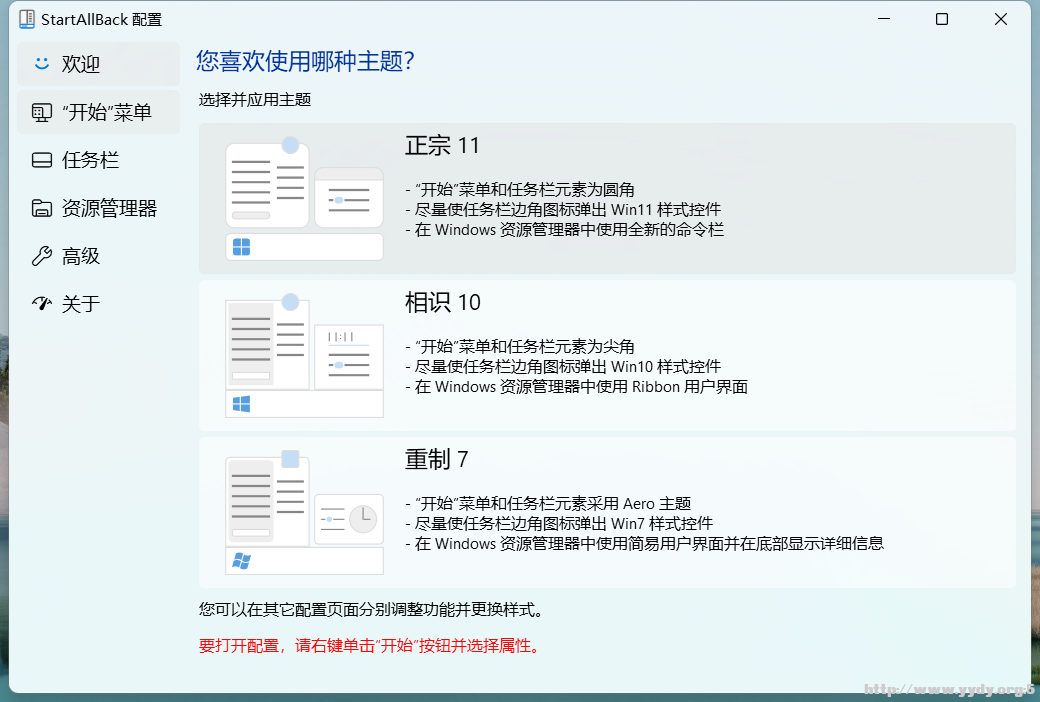1040x702 pixels.
Task: Click the line about Win11 样式控件
Action: tap(563, 210)
